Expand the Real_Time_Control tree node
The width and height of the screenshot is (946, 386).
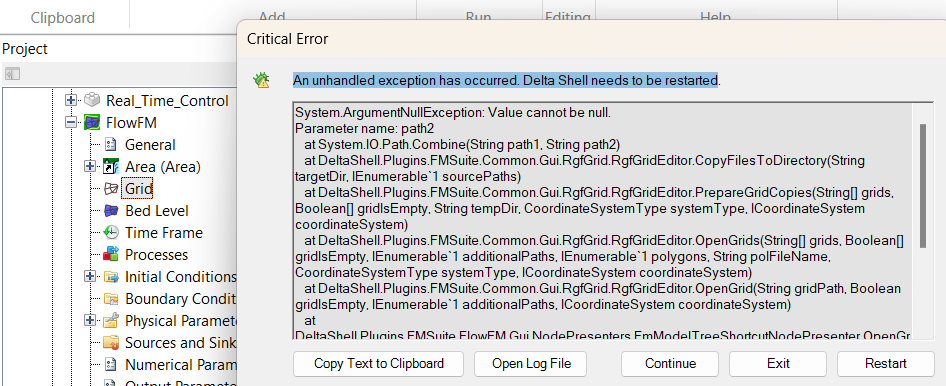(71, 100)
